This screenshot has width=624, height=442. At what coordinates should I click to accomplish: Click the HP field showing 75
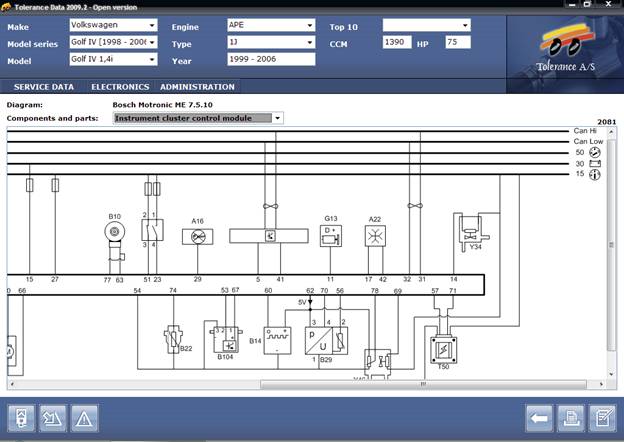(458, 42)
